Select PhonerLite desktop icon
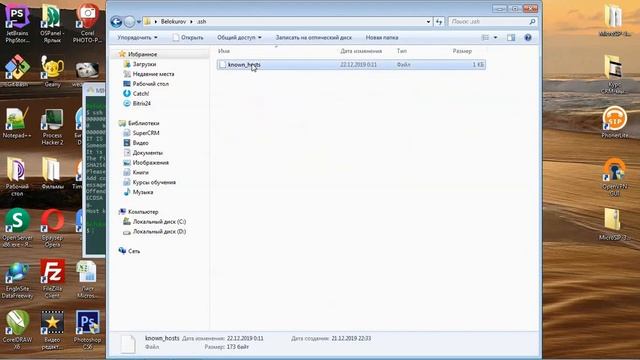Viewport: 640px width, 360px height. pos(614,122)
